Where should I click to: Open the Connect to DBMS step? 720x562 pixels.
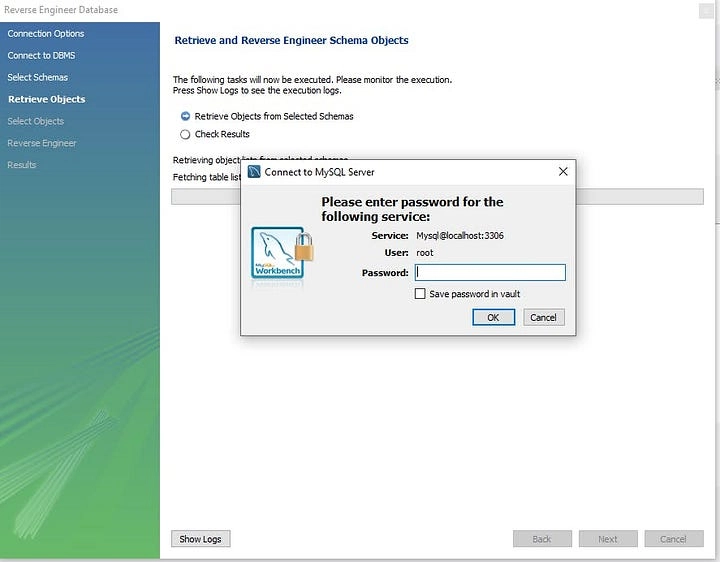click(x=40, y=55)
